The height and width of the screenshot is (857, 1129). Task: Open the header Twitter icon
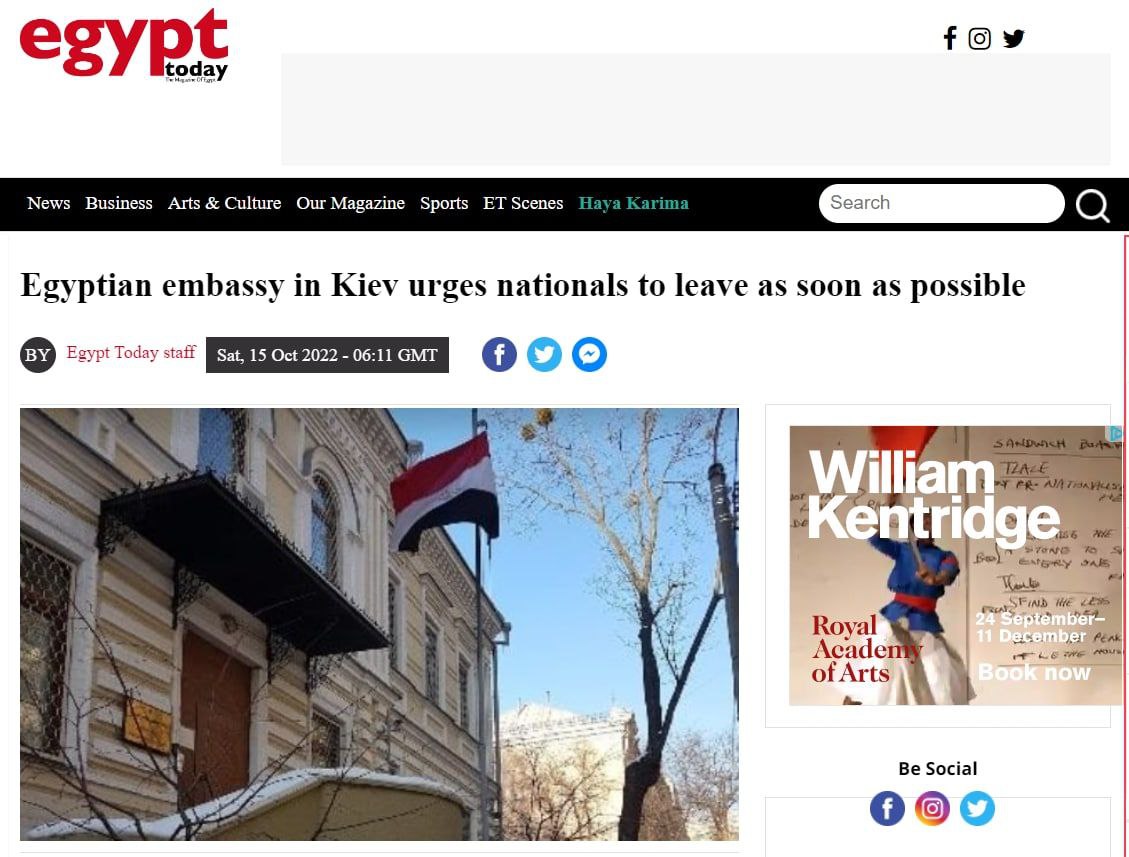coord(1013,38)
